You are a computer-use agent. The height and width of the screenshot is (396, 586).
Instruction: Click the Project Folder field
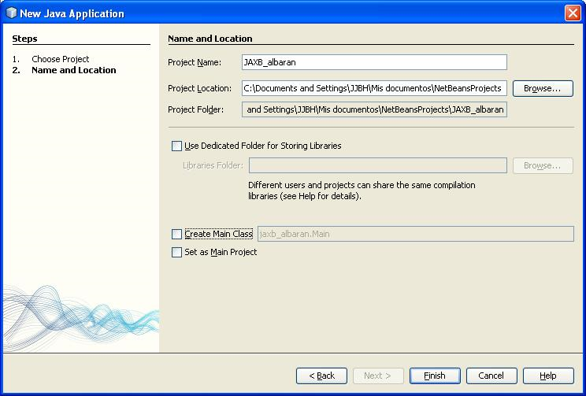[x=374, y=109]
